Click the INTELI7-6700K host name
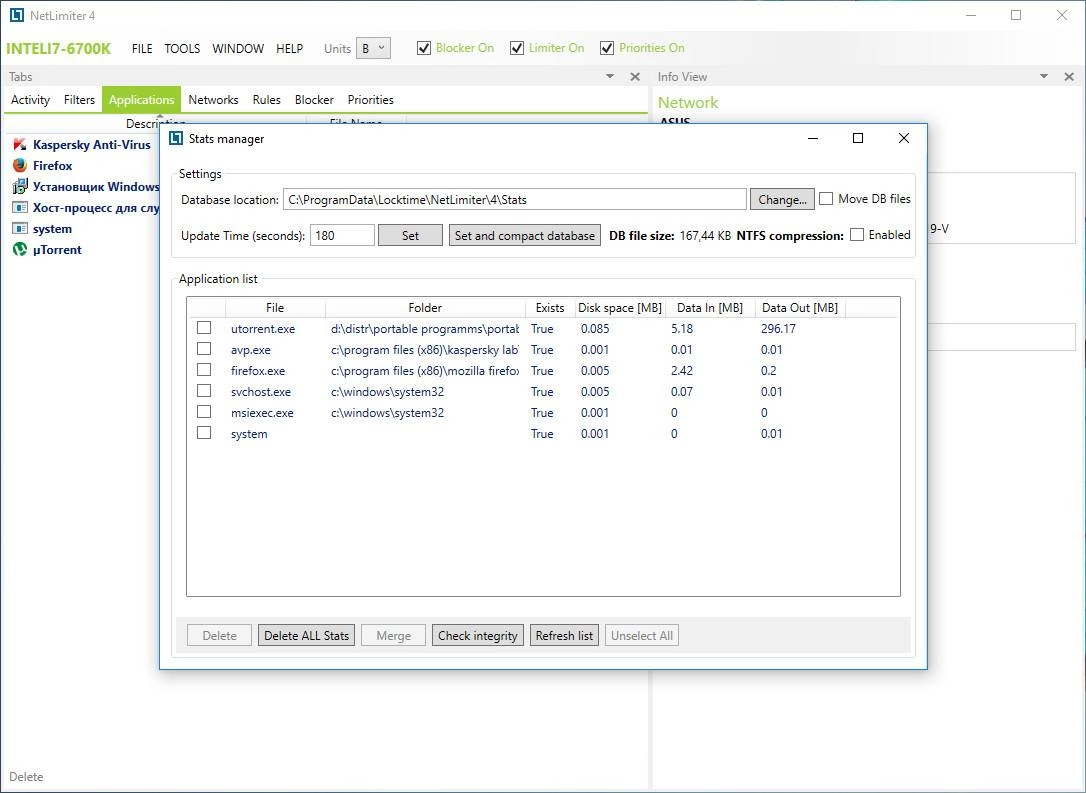The height and width of the screenshot is (793, 1086). coord(58,48)
